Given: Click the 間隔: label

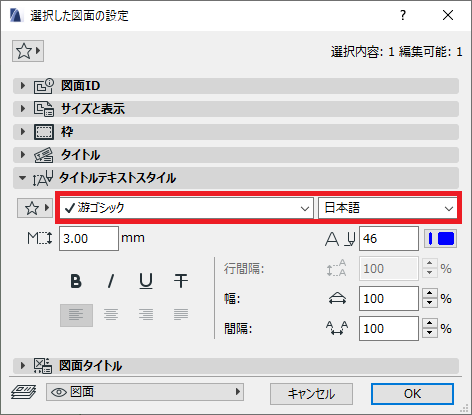Looking at the screenshot, I should click(238, 329).
